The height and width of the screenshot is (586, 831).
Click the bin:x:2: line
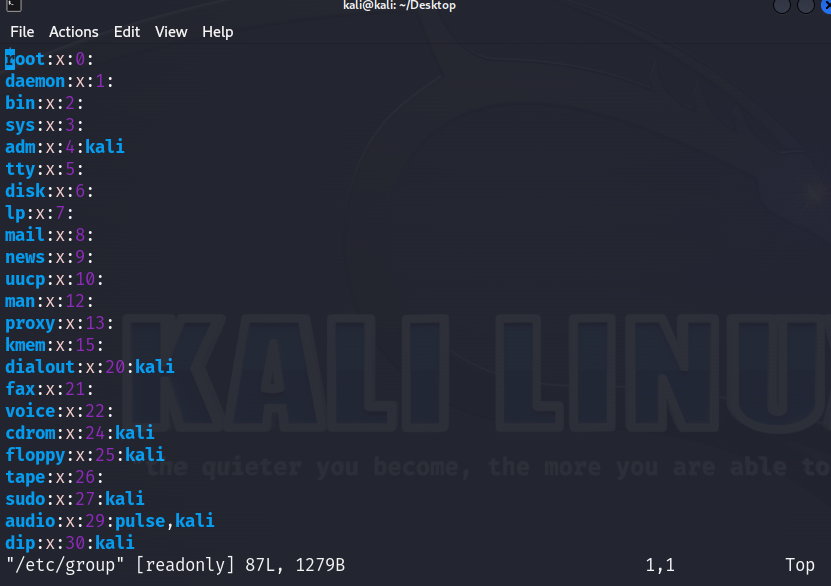[x=45, y=103]
